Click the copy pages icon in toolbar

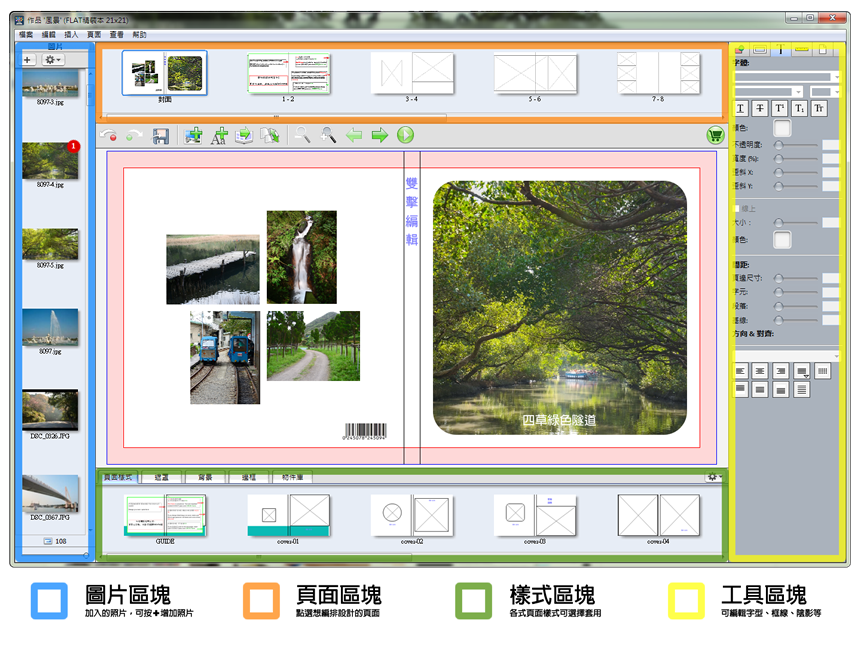270,135
